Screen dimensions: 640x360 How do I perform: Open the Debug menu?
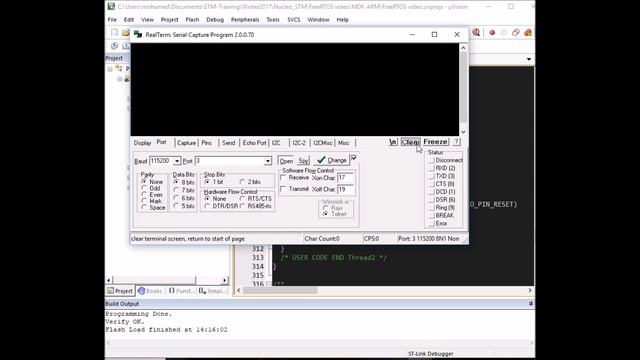point(215,20)
